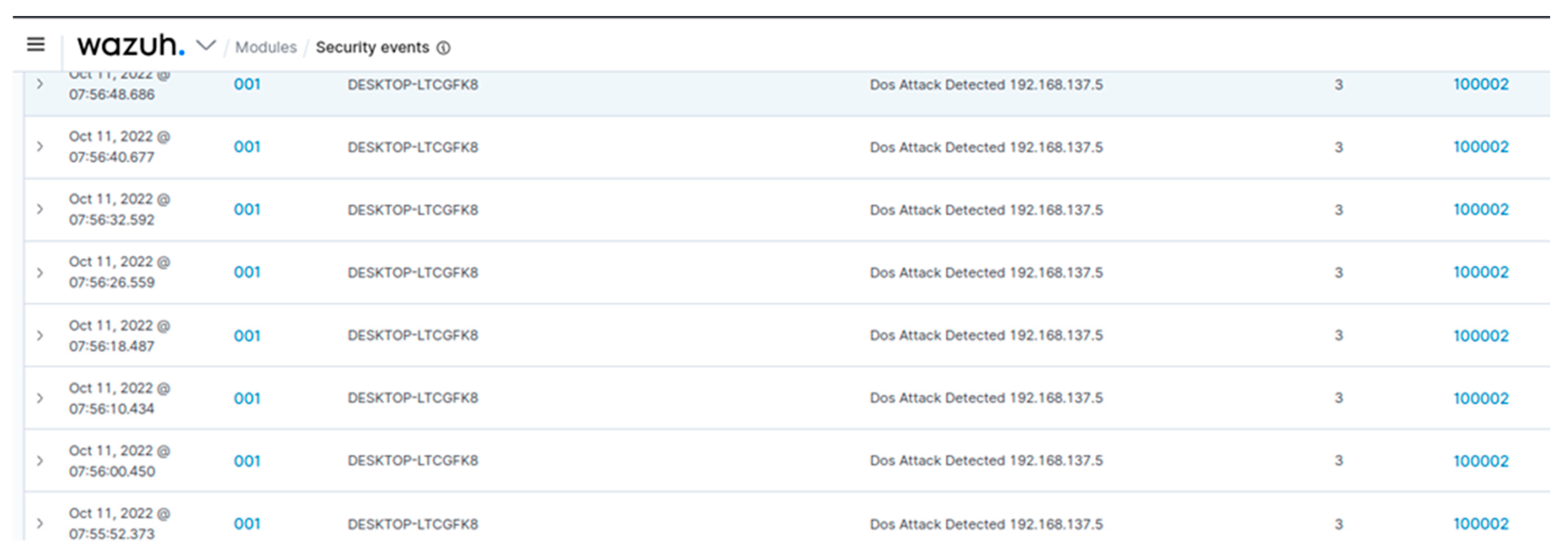Expand the event row at 07:56:32.592
Image resolution: width=1568 pixels, height=555 pixels.
click(x=40, y=209)
